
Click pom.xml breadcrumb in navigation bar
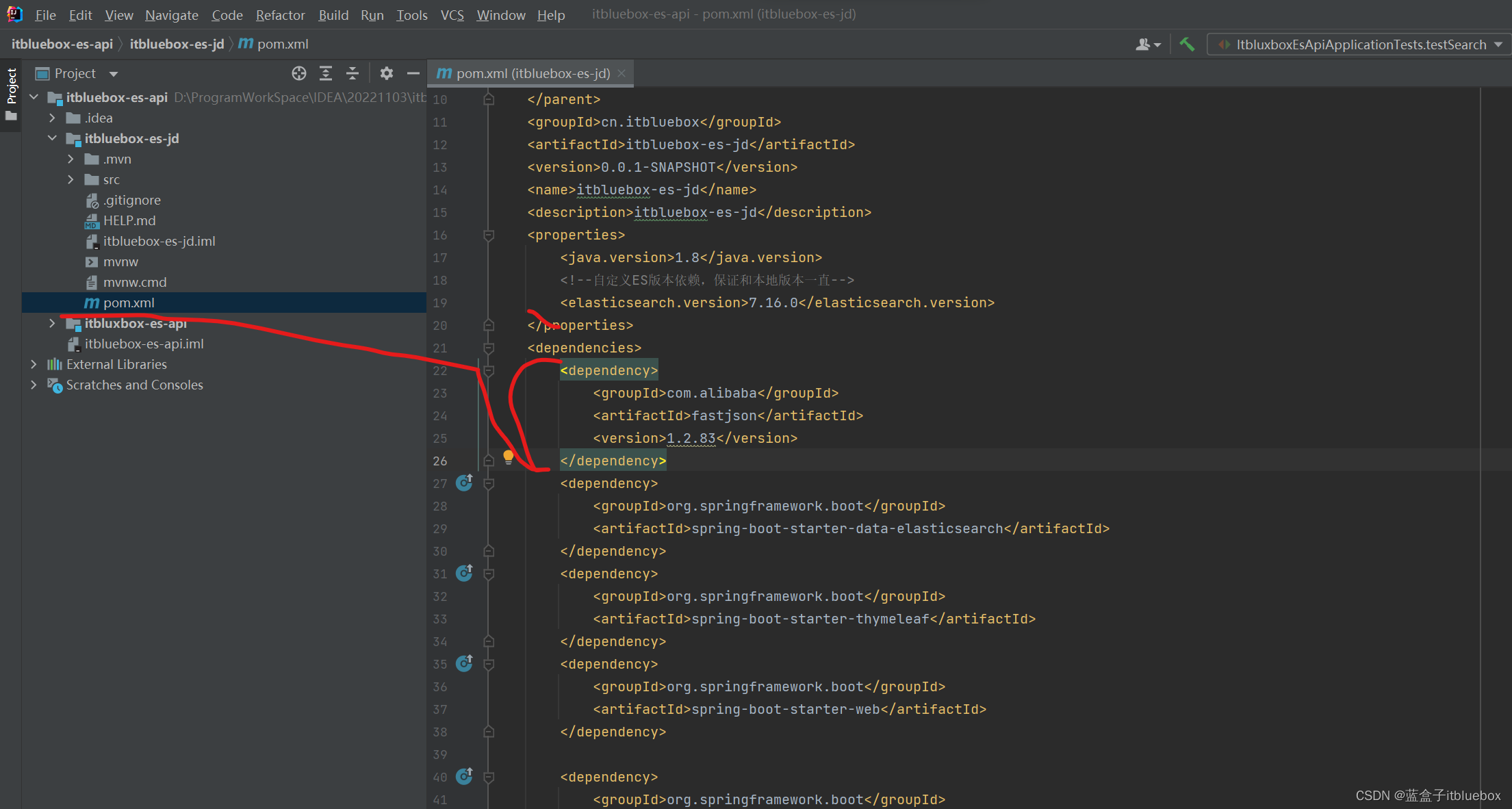pos(274,44)
